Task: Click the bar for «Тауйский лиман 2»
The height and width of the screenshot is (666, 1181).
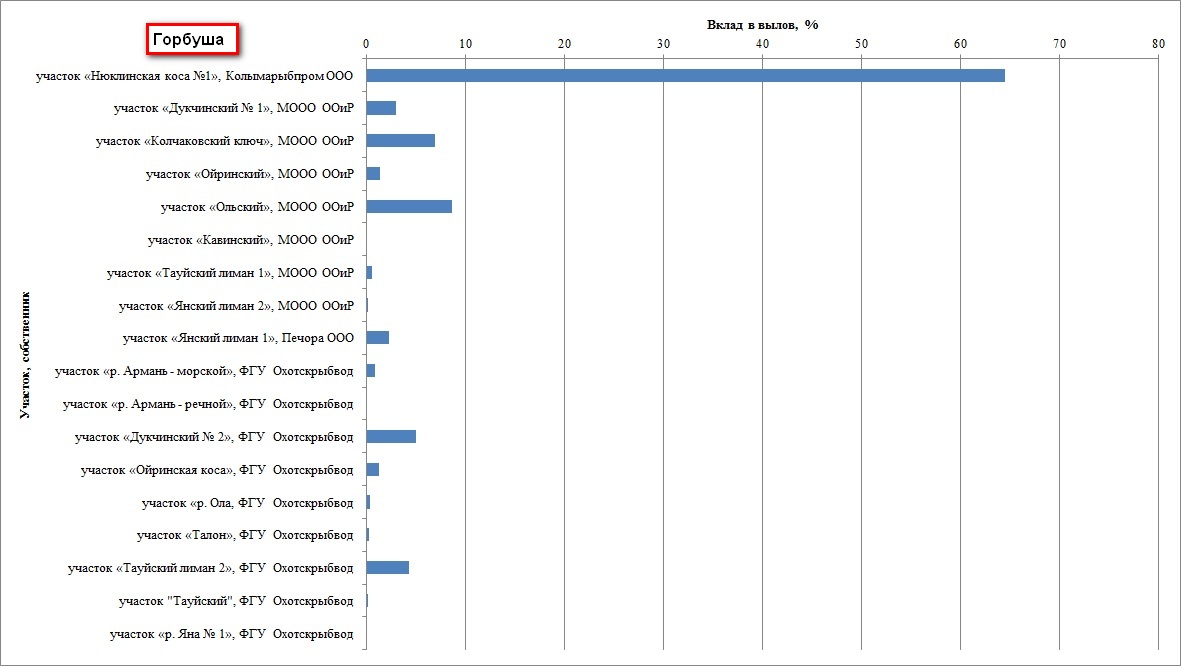Action: [x=388, y=568]
